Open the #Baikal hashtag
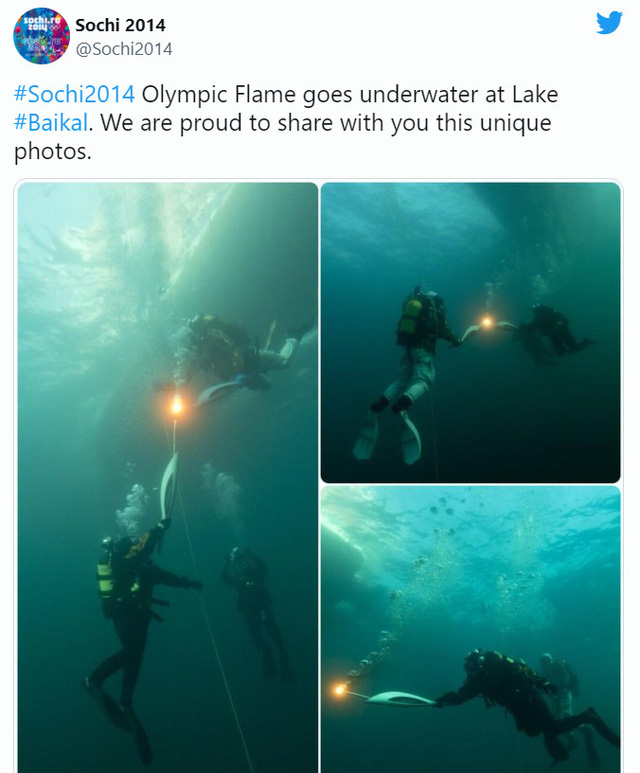 (51, 123)
